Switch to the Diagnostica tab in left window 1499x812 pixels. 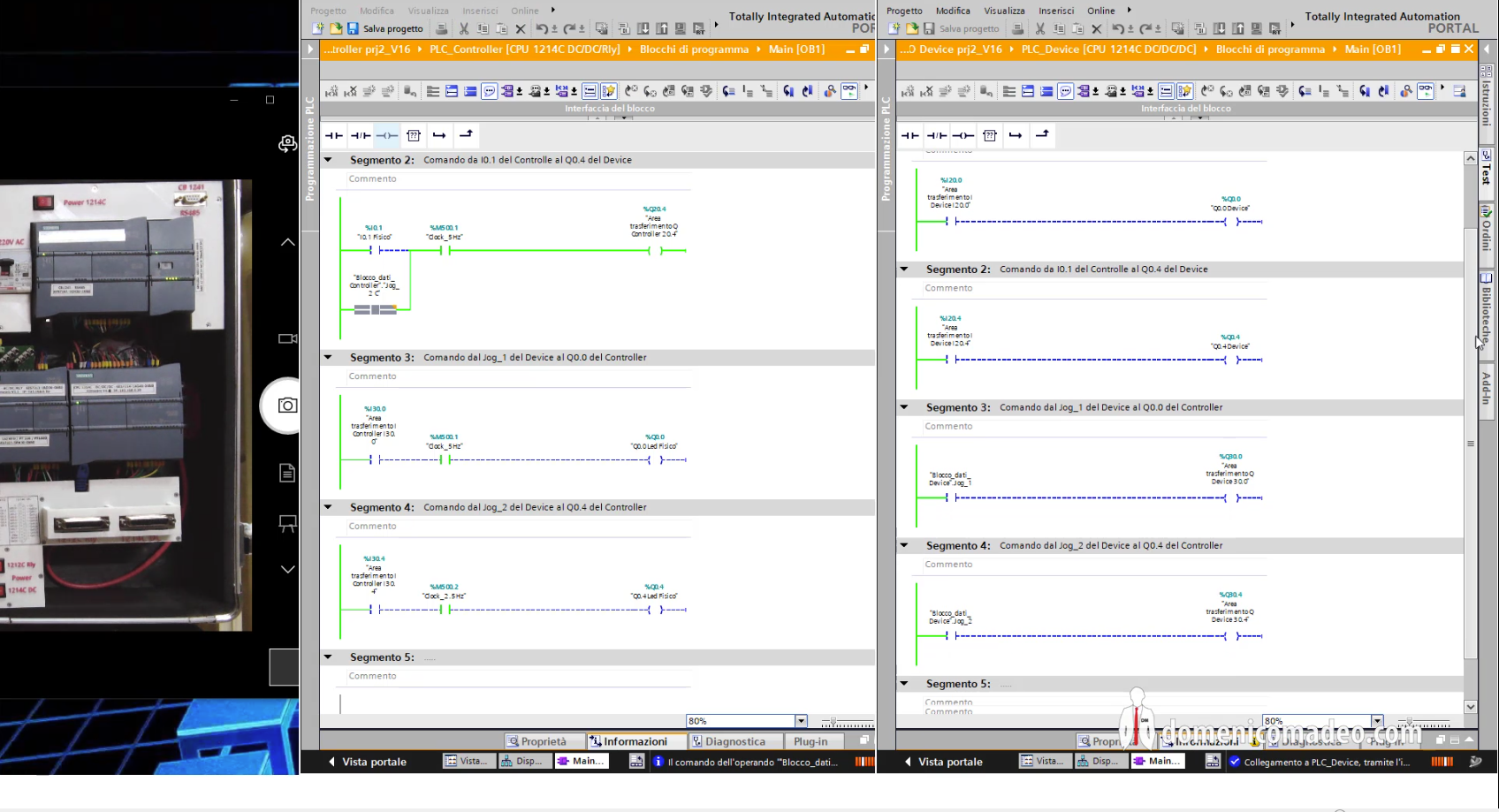tap(729, 741)
